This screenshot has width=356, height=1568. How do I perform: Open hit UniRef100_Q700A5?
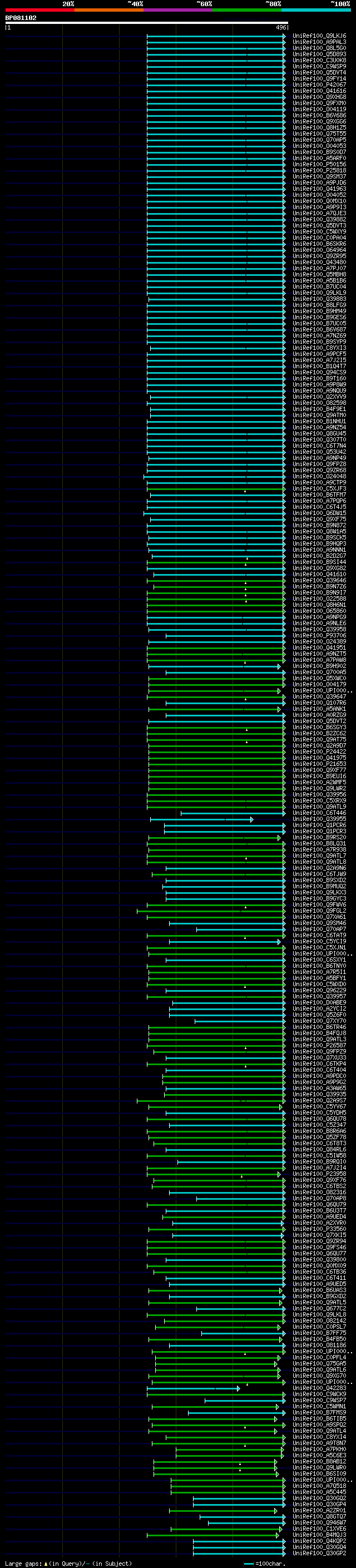pos(319,672)
